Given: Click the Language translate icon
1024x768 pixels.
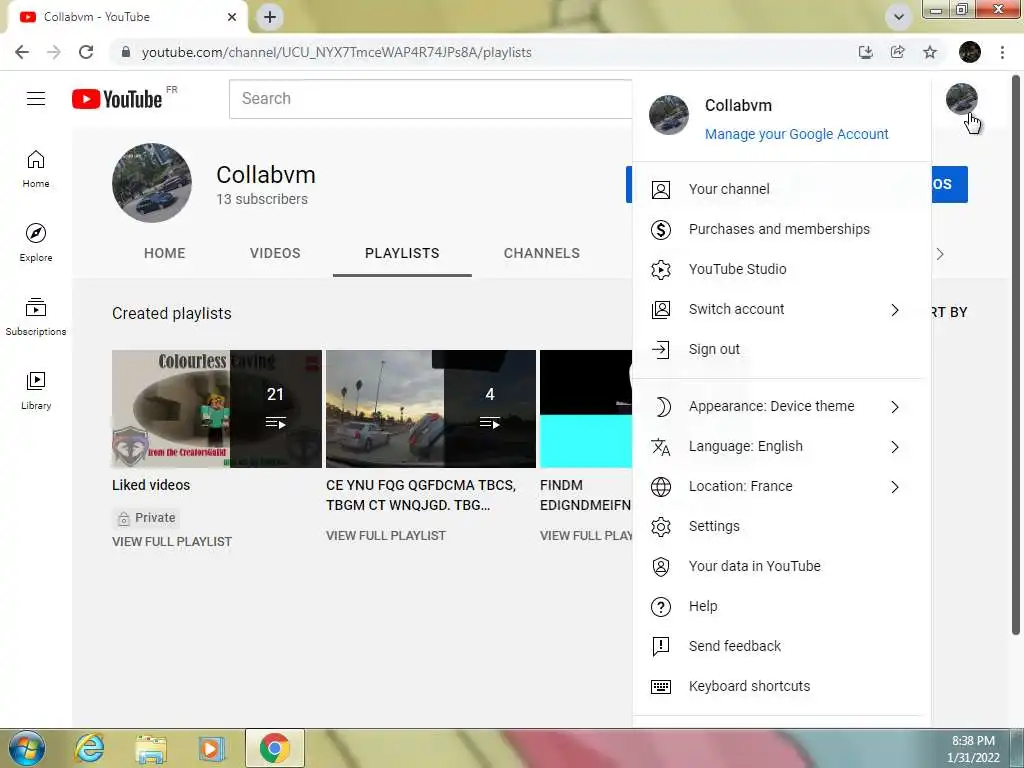Looking at the screenshot, I should click(661, 447).
